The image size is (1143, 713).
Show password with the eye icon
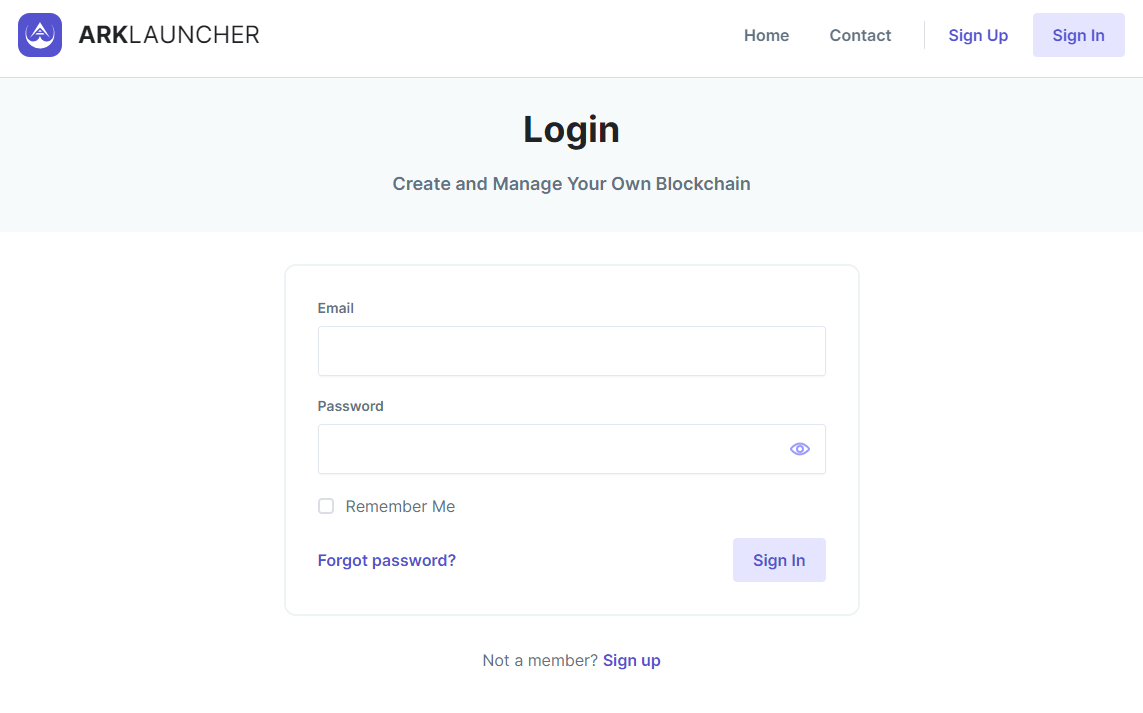tap(799, 449)
